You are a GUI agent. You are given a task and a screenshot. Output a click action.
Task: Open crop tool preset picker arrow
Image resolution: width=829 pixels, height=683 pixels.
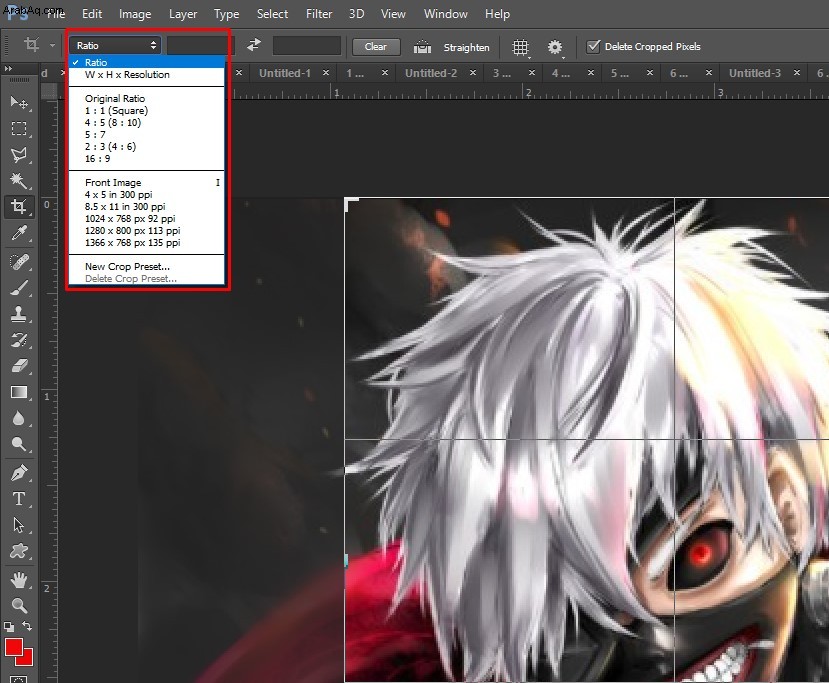[52, 45]
